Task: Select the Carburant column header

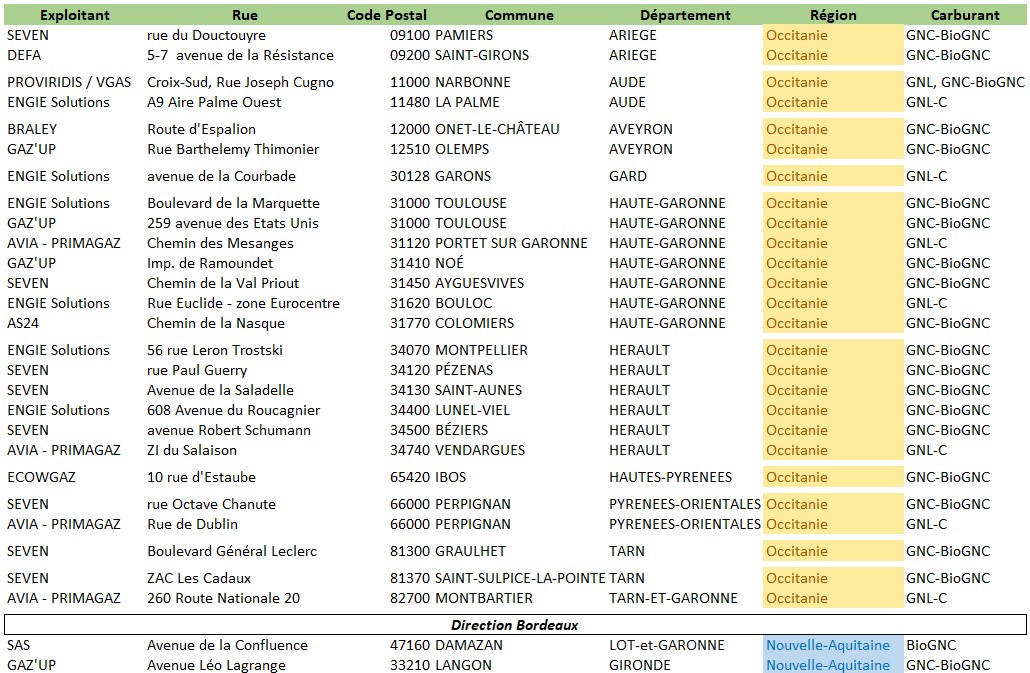Action: 965,15
